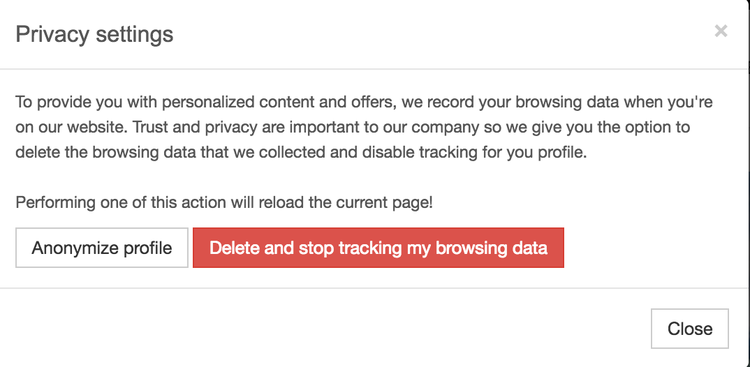
Task: Click the Privacy settings heading
Action: point(94,34)
